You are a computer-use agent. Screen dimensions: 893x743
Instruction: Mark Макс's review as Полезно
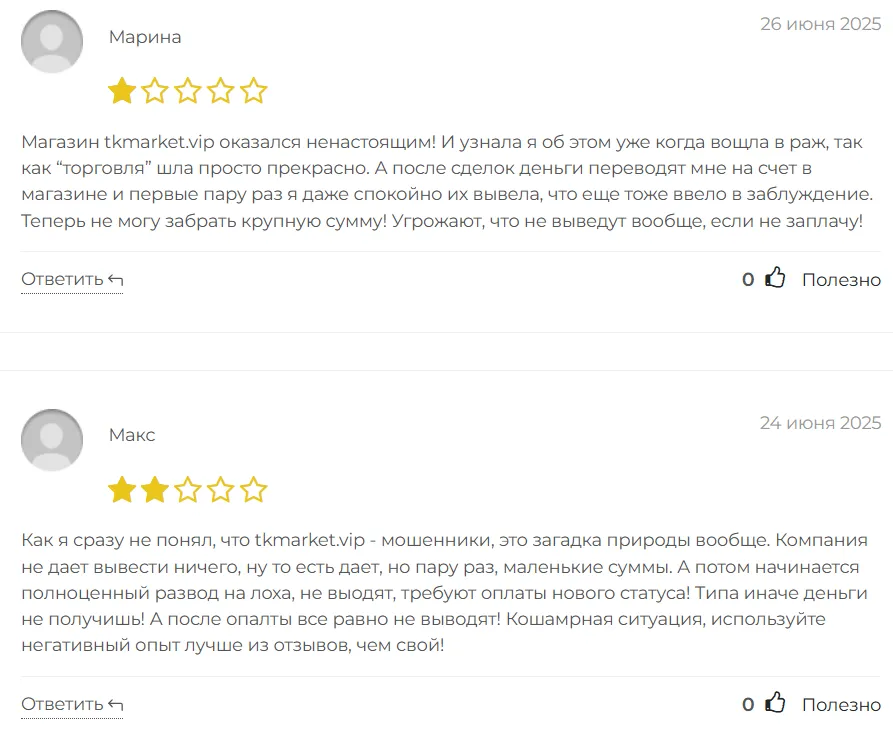(x=841, y=705)
